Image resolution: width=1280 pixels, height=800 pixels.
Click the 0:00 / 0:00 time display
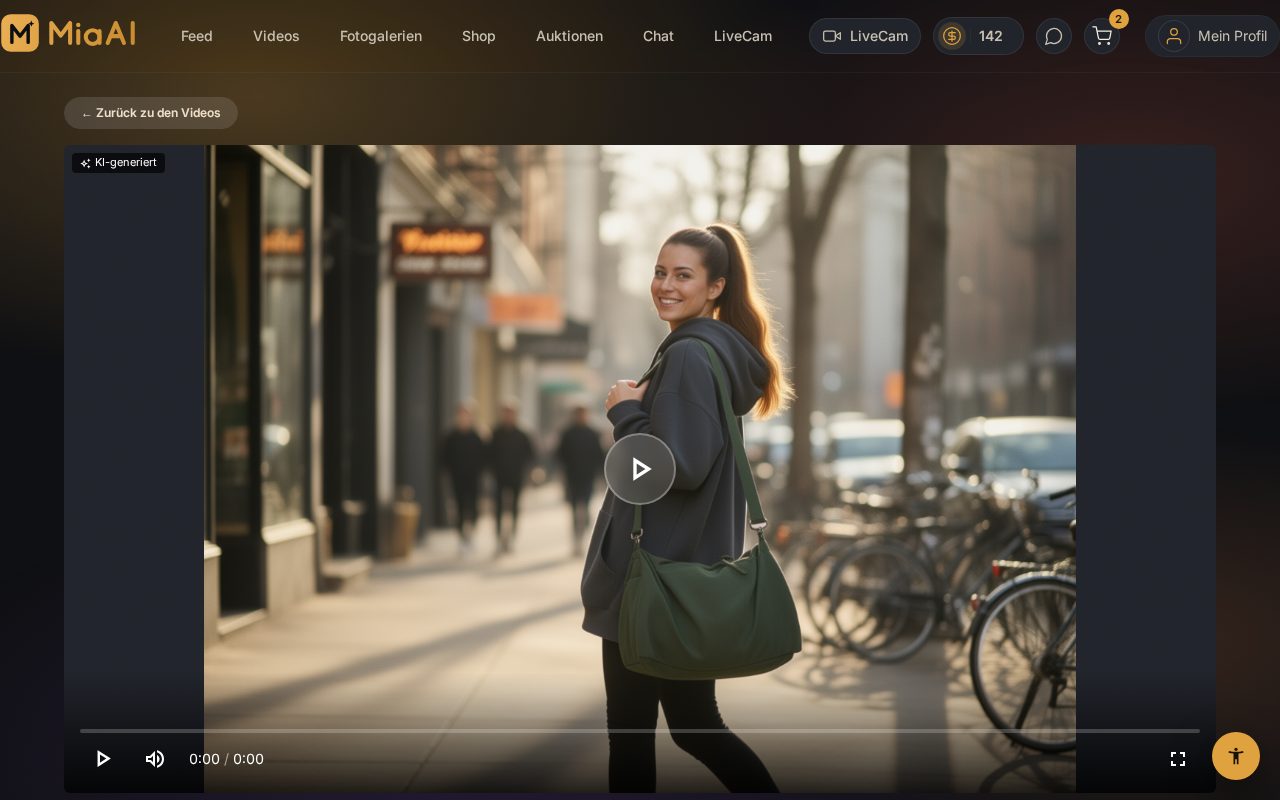tap(227, 759)
